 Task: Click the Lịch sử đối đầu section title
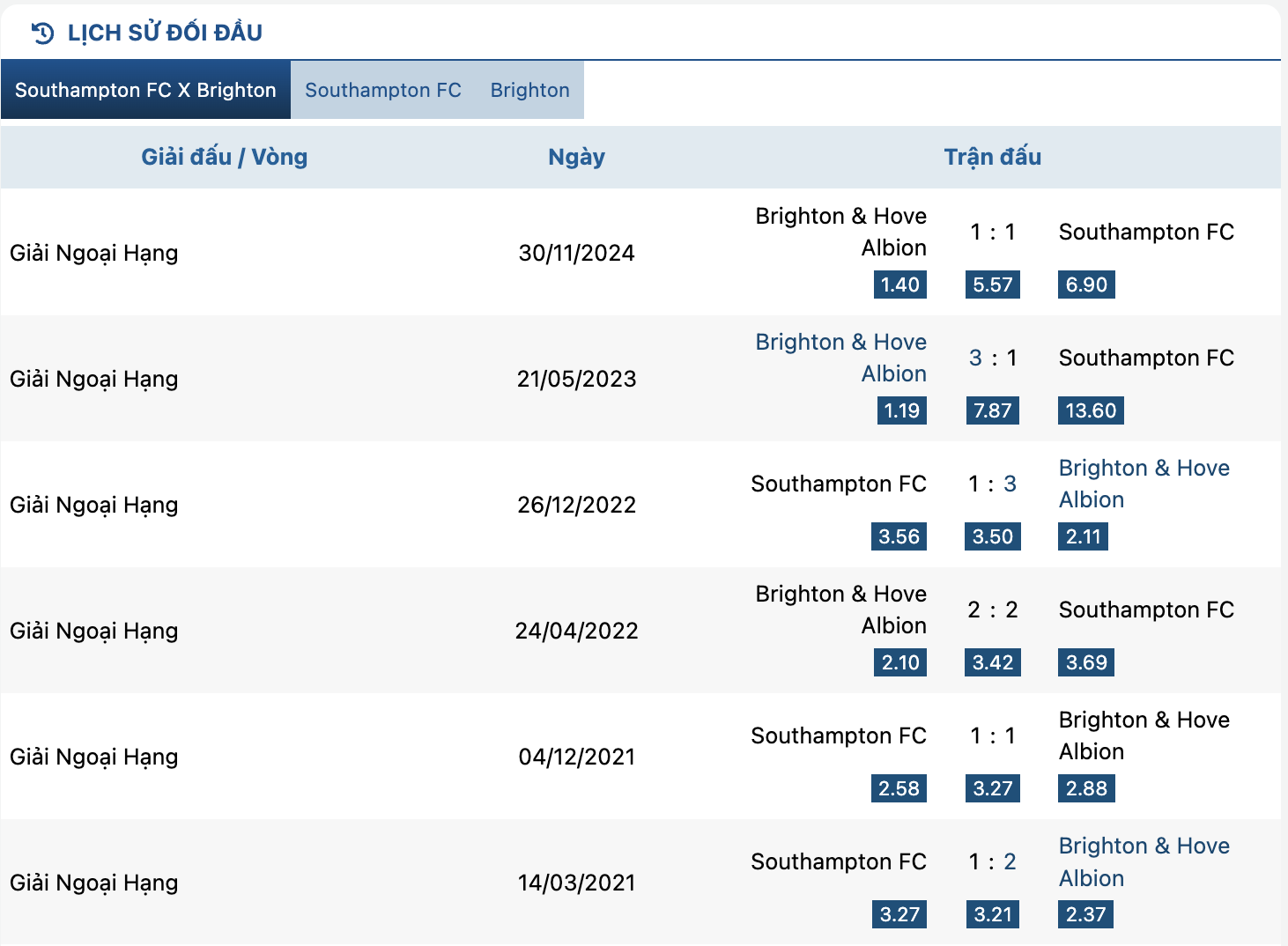(x=165, y=33)
